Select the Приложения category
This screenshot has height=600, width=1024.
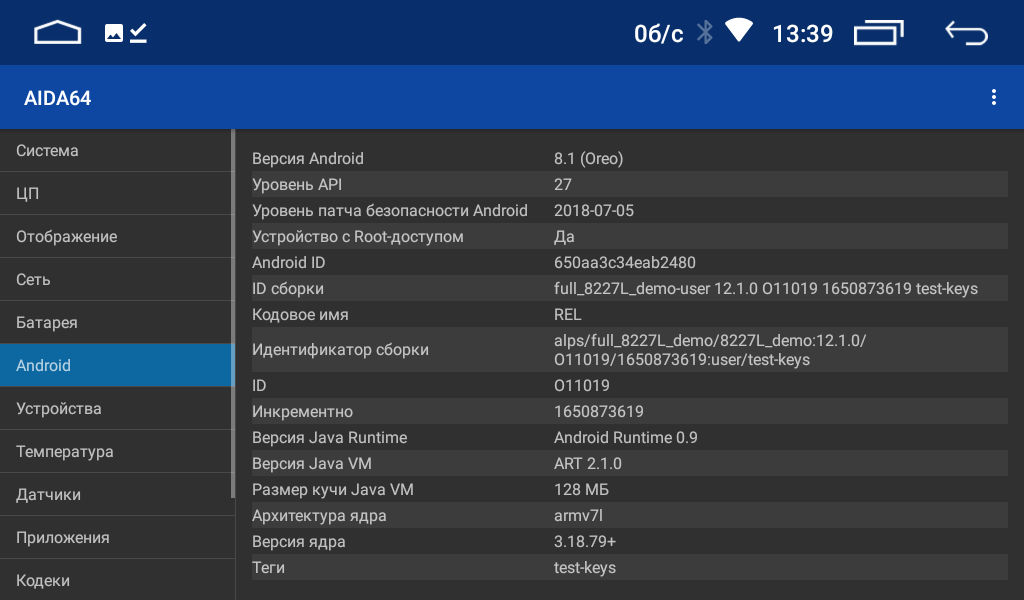[116, 539]
